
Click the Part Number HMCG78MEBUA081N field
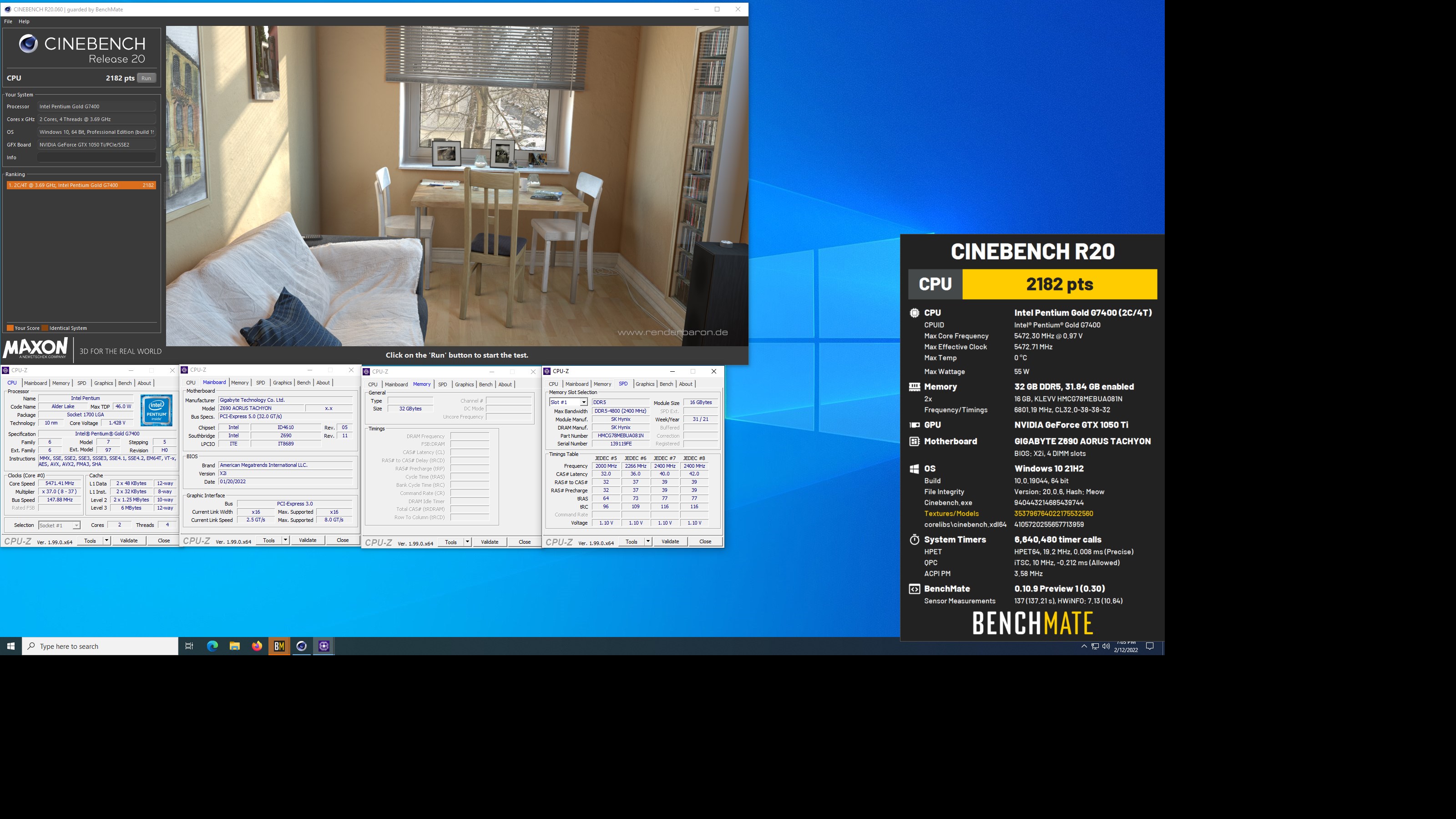pos(621,436)
